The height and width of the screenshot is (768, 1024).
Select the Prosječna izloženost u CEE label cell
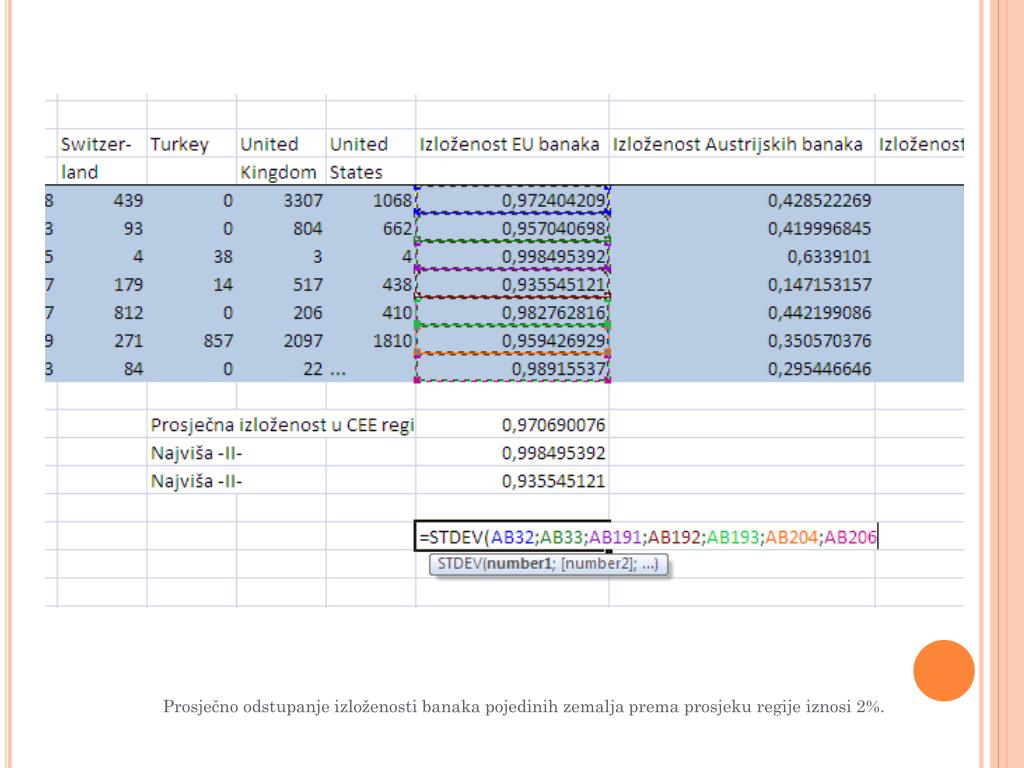[281, 425]
